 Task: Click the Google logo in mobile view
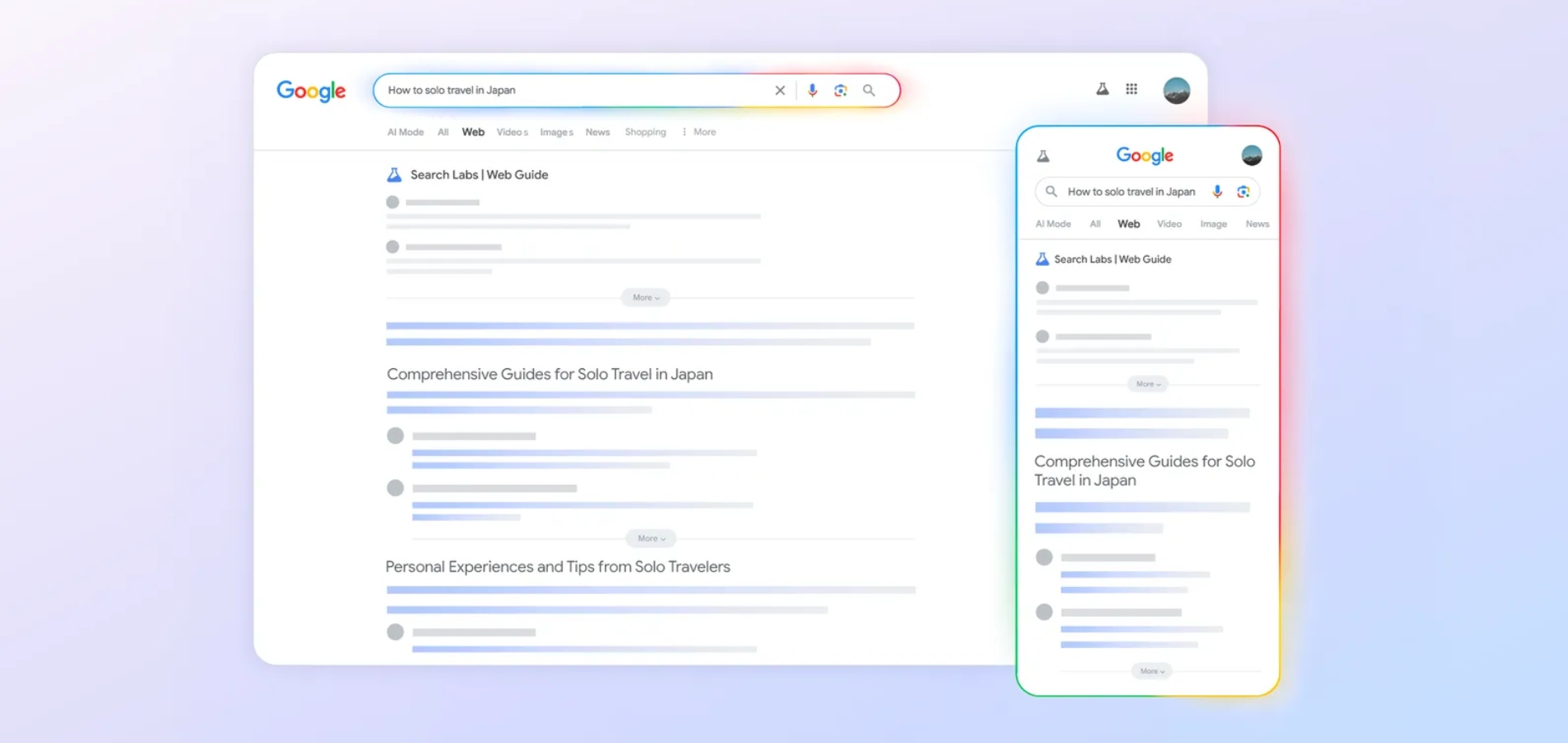[x=1145, y=156]
